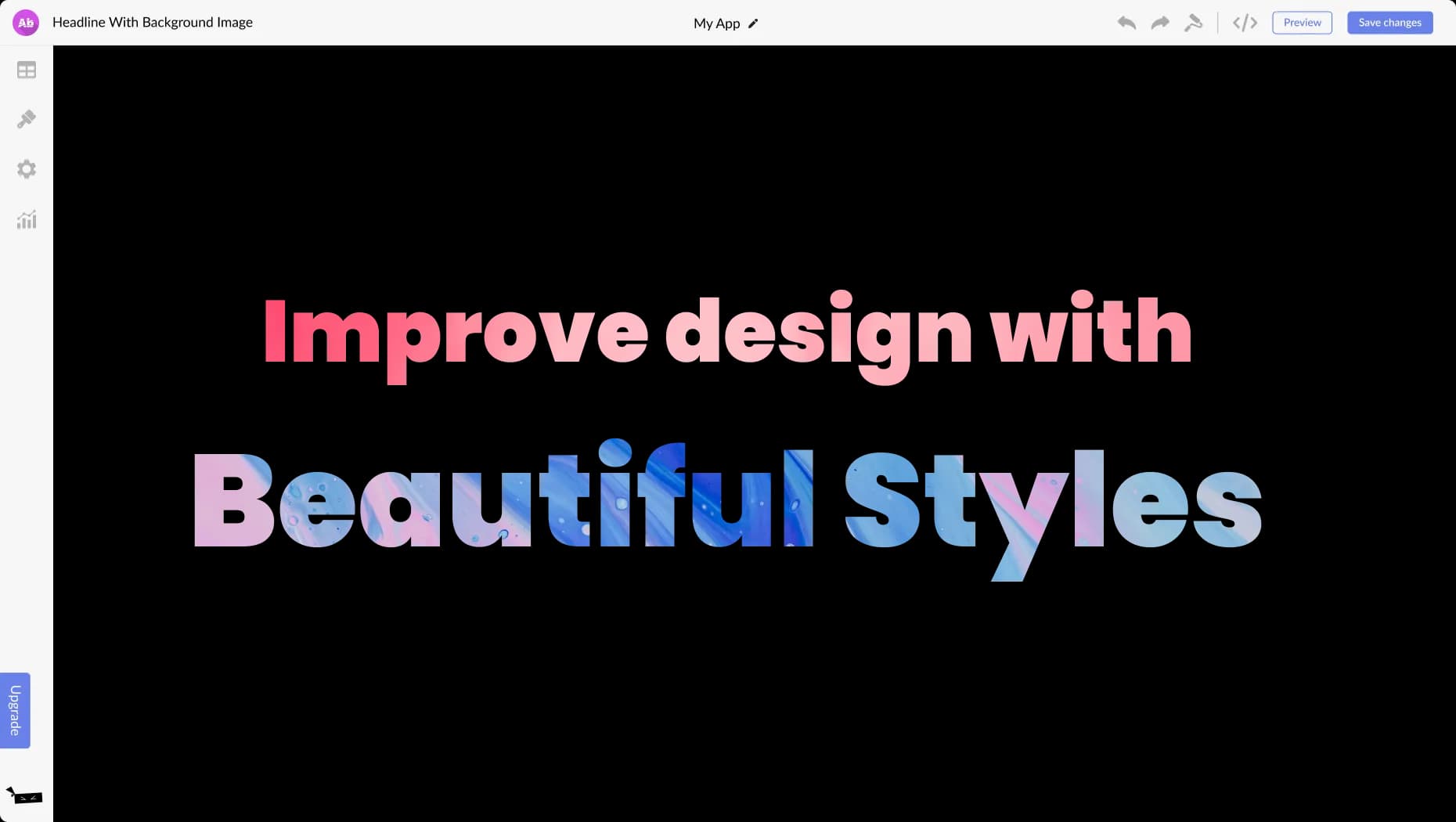The height and width of the screenshot is (822, 1456).
Task: Open the settings gear panel
Action: pyautogui.click(x=27, y=169)
